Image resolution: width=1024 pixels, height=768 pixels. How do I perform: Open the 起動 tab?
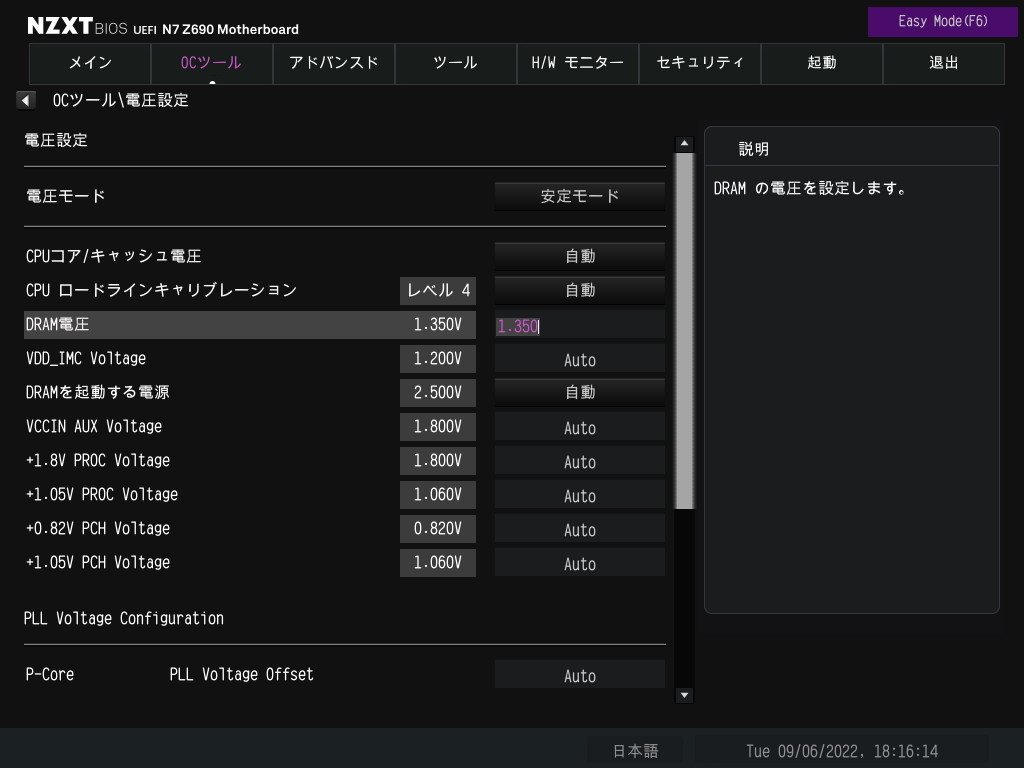pos(822,63)
